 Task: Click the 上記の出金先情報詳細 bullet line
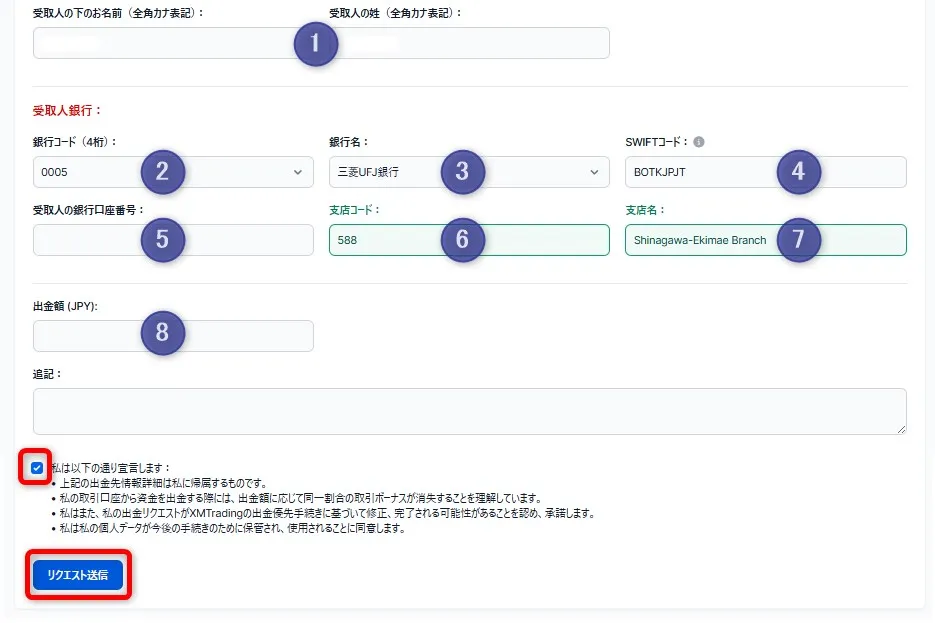163,483
